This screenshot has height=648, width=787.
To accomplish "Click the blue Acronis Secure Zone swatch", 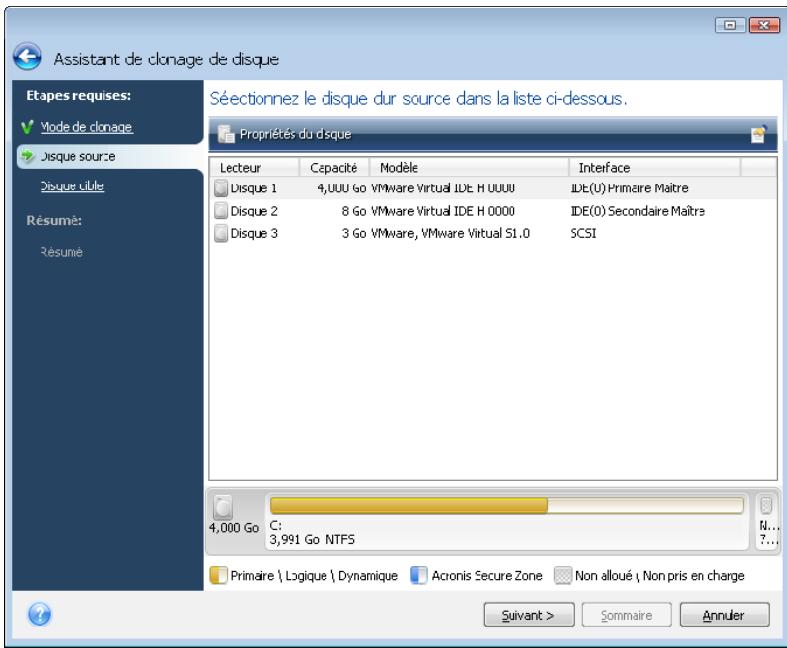I will pos(419,575).
